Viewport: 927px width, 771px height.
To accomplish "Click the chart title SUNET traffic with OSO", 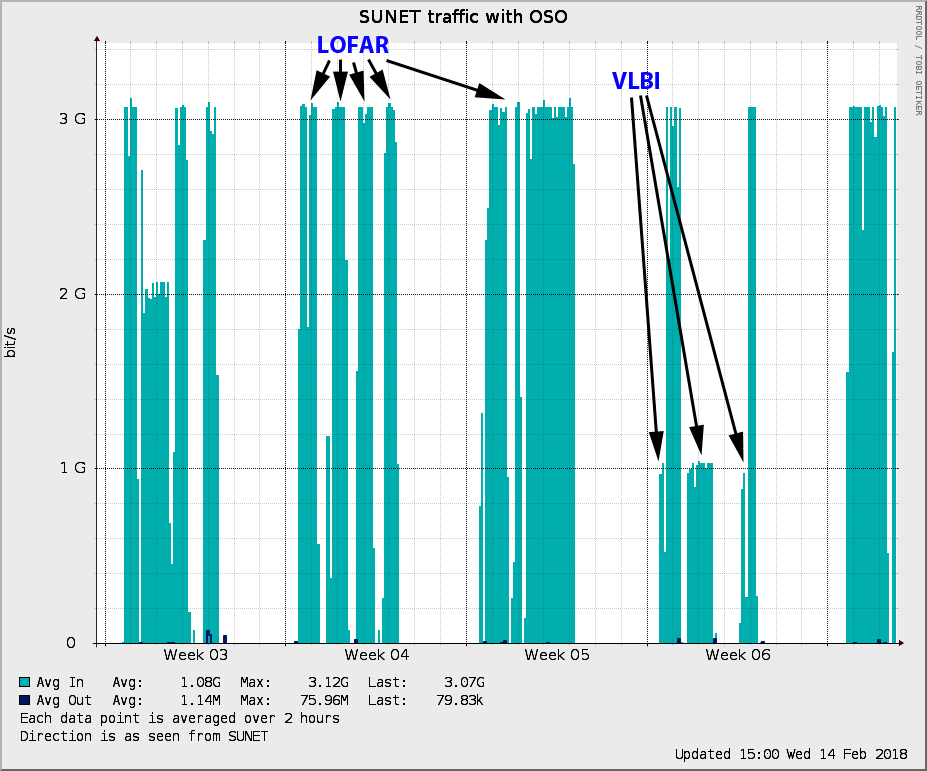I will tap(463, 17).
